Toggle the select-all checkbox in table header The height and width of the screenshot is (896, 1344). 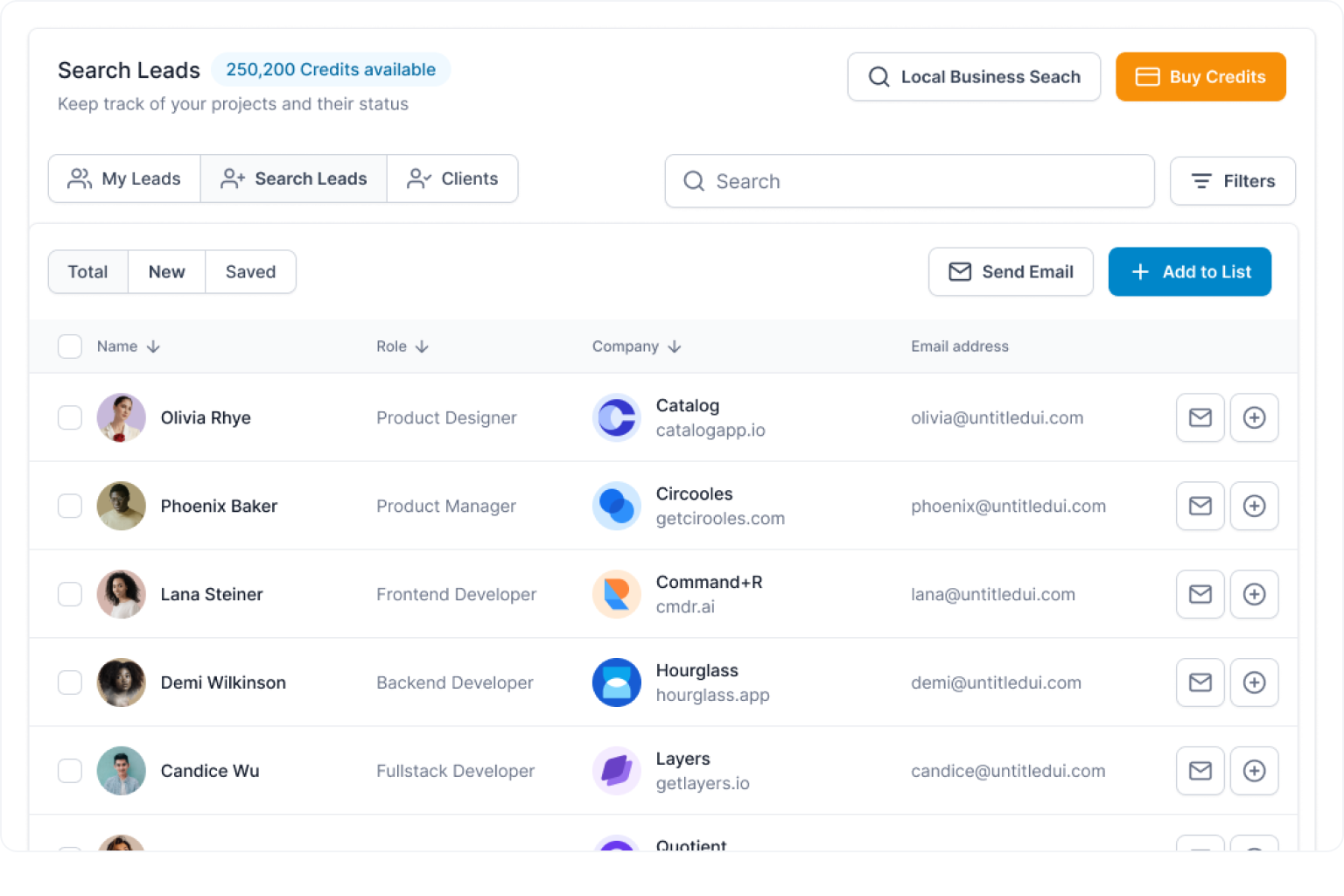70,346
